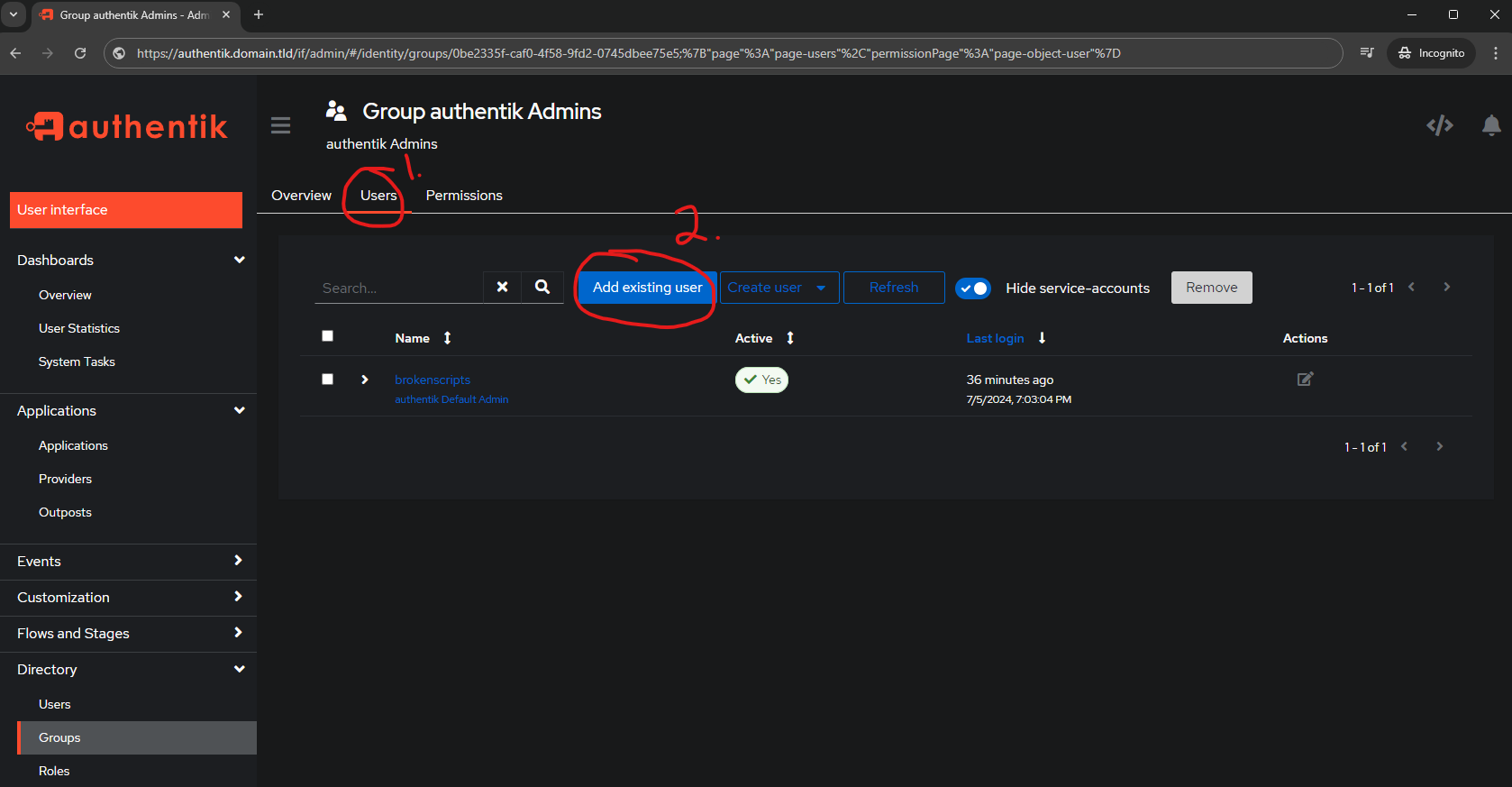This screenshot has width=1512, height=787.
Task: Toggle Hide service-accounts switch
Action: pyautogui.click(x=973, y=288)
